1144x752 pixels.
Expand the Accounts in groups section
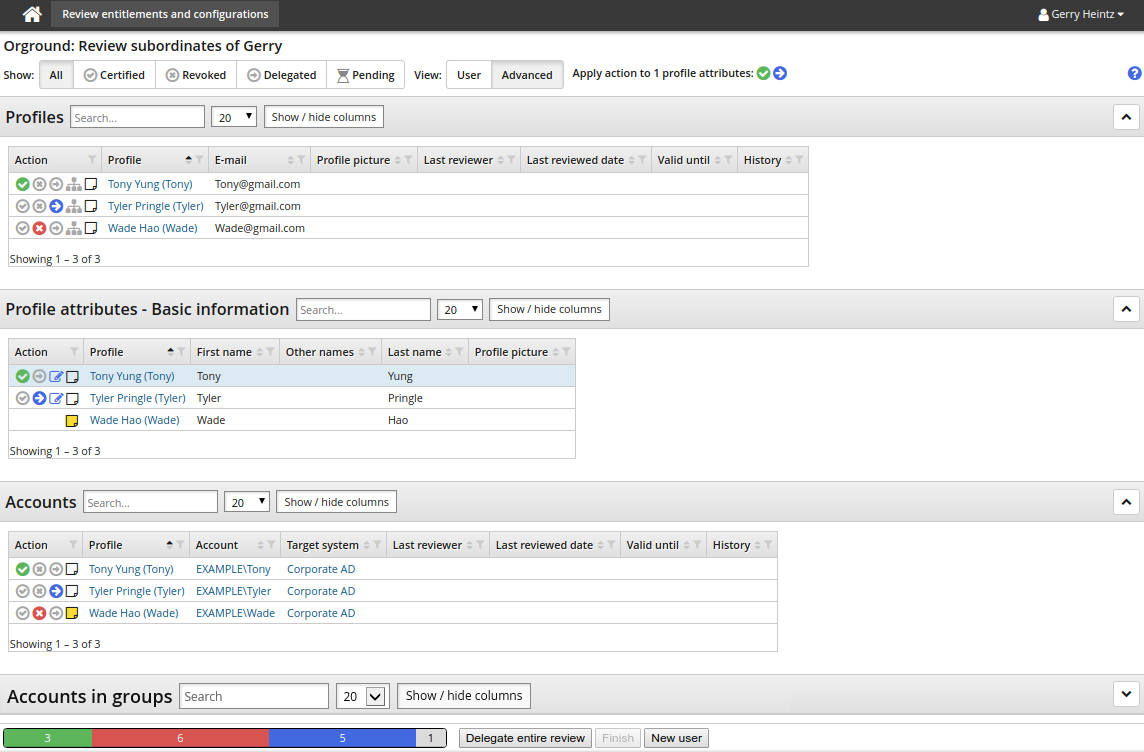pyautogui.click(x=1126, y=694)
